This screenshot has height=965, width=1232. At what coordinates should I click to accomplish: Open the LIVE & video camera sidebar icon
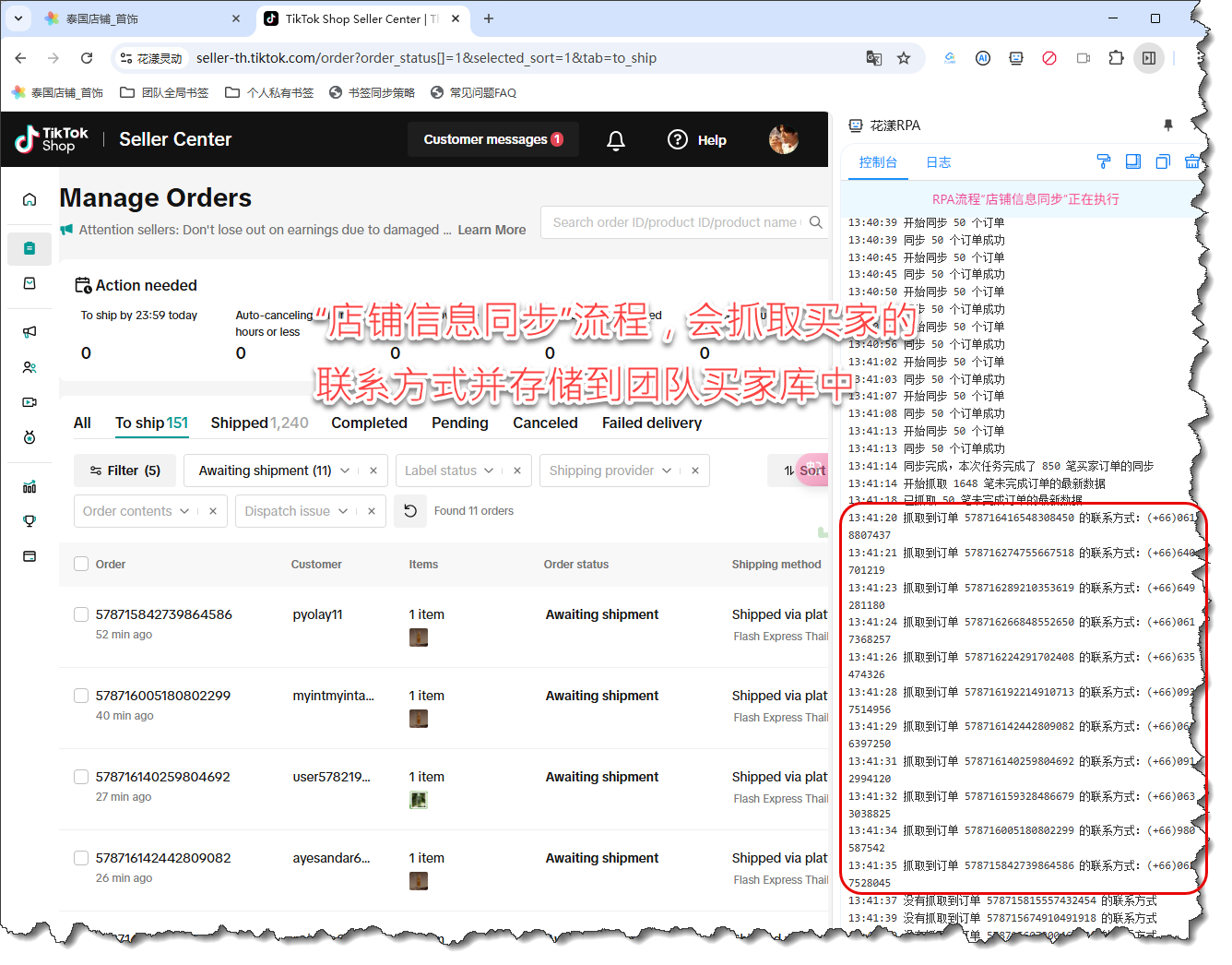pos(30,402)
